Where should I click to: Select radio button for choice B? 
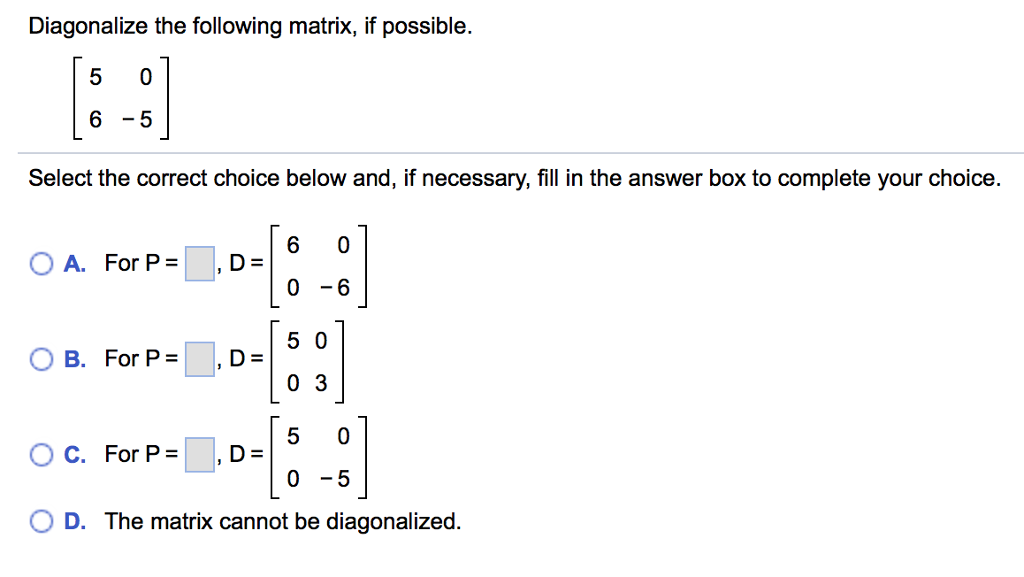click(x=41, y=358)
